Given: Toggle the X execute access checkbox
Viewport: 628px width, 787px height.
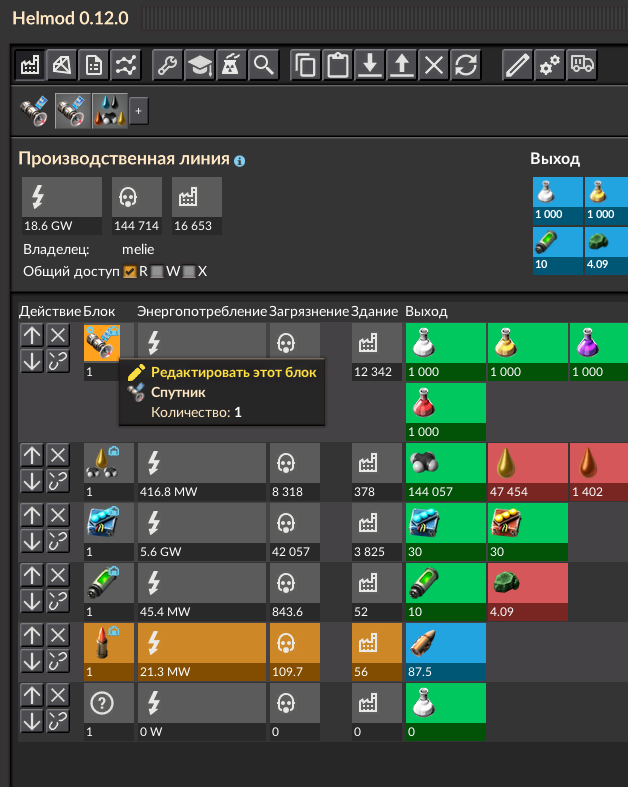Looking at the screenshot, I should coord(189,272).
